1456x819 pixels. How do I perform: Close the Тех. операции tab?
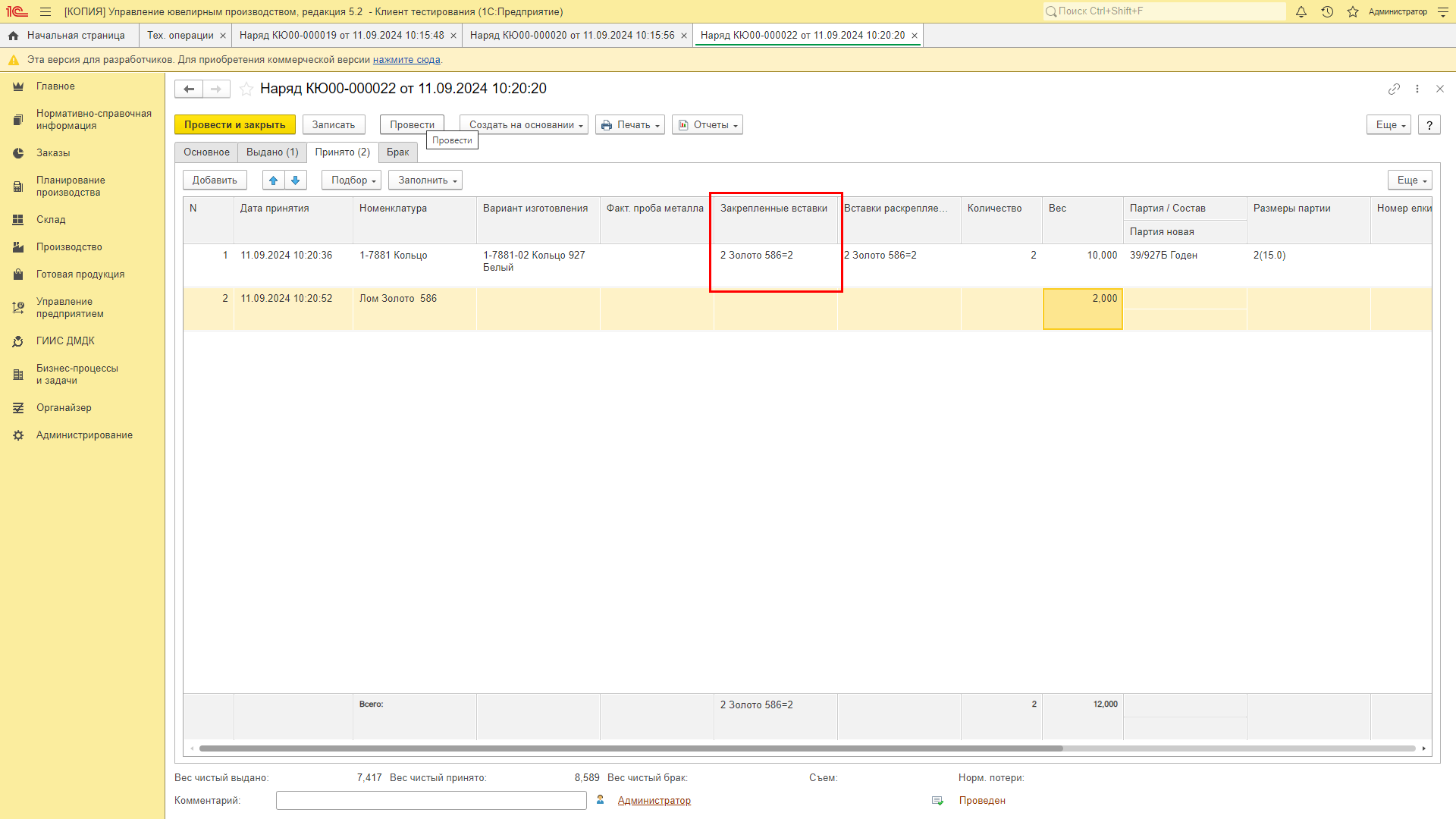pos(223,36)
